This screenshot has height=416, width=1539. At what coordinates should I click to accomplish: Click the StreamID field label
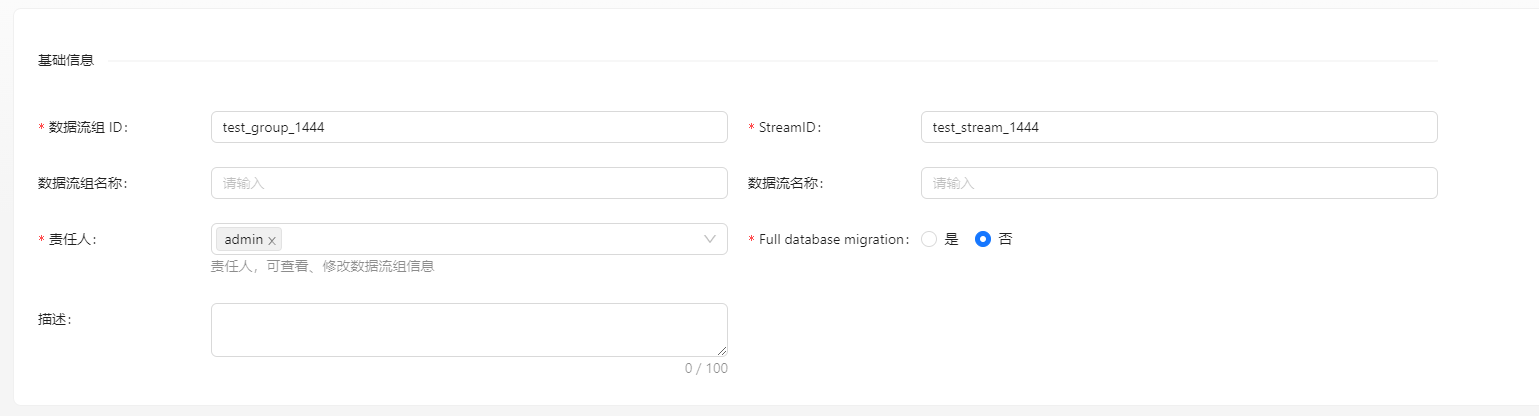[x=789, y=127]
